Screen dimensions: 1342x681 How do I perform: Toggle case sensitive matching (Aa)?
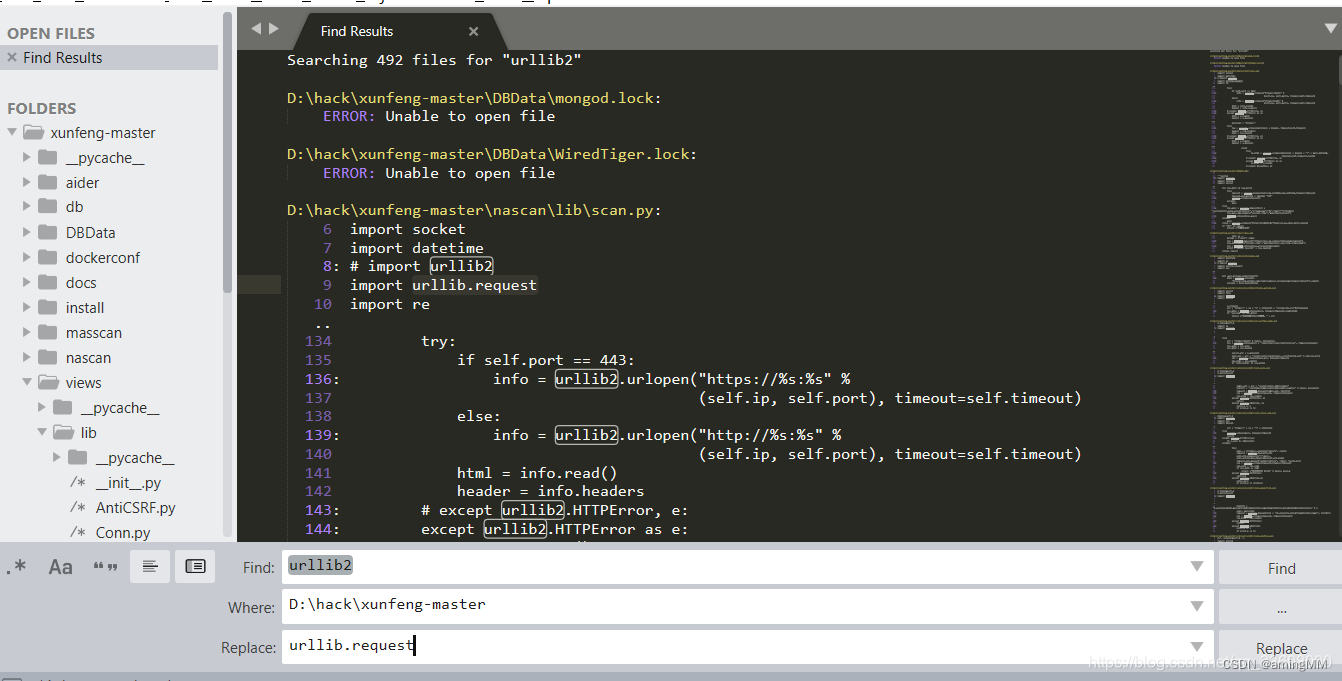(x=60, y=567)
